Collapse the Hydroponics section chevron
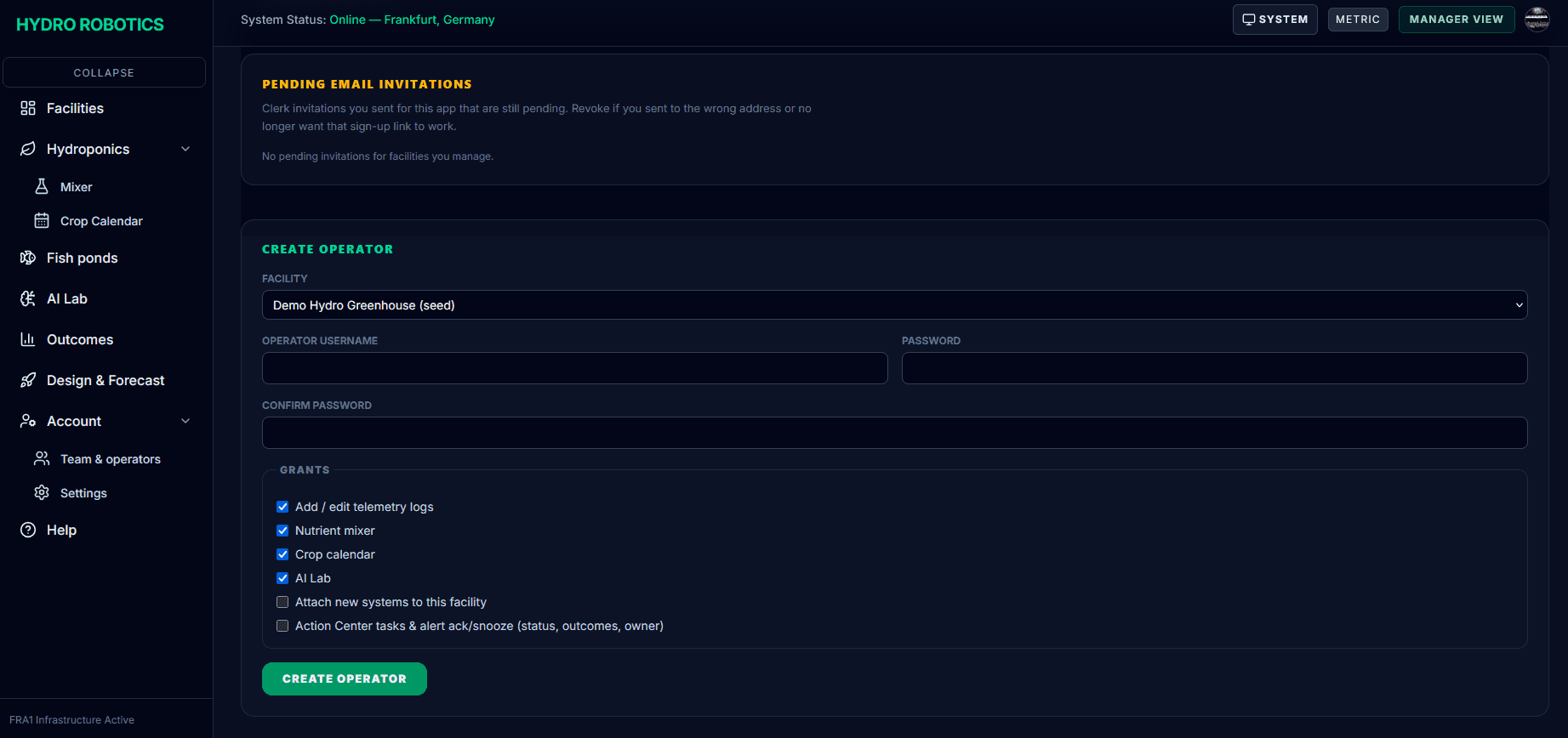 click(185, 149)
